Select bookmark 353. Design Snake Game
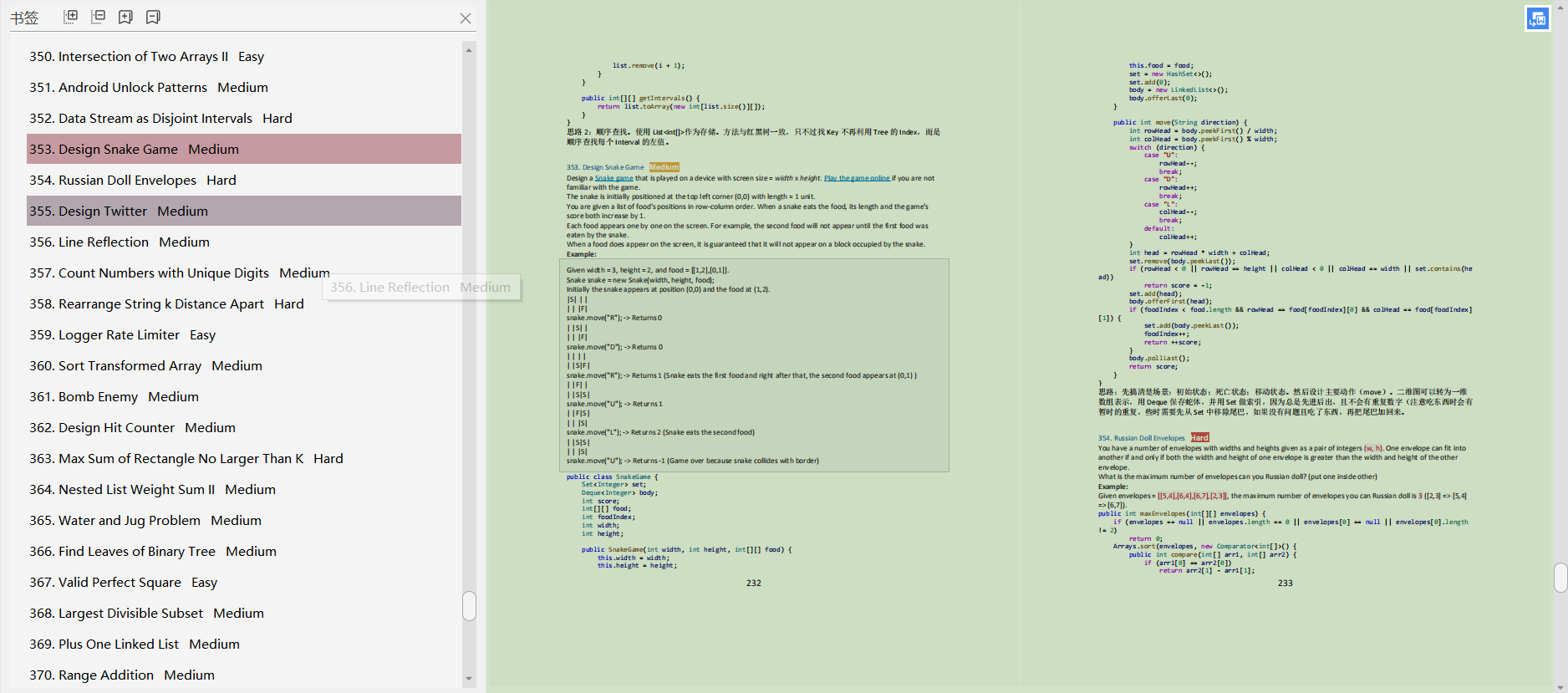The width and height of the screenshot is (1568, 693). pos(244,149)
